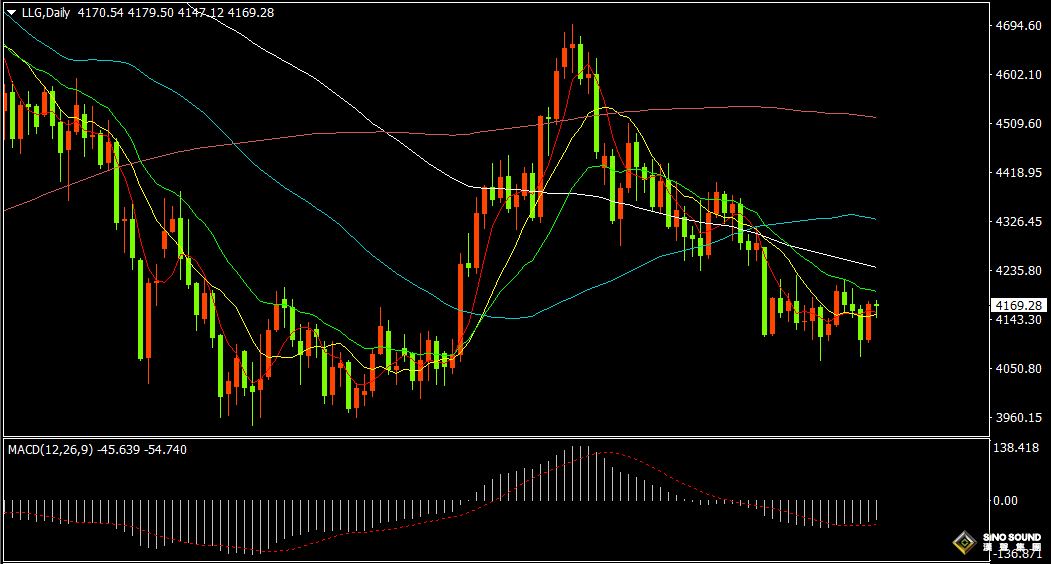The height and width of the screenshot is (564, 1051).
Task: Click the 4326.45 price axis label
Action: click(x=1019, y=221)
